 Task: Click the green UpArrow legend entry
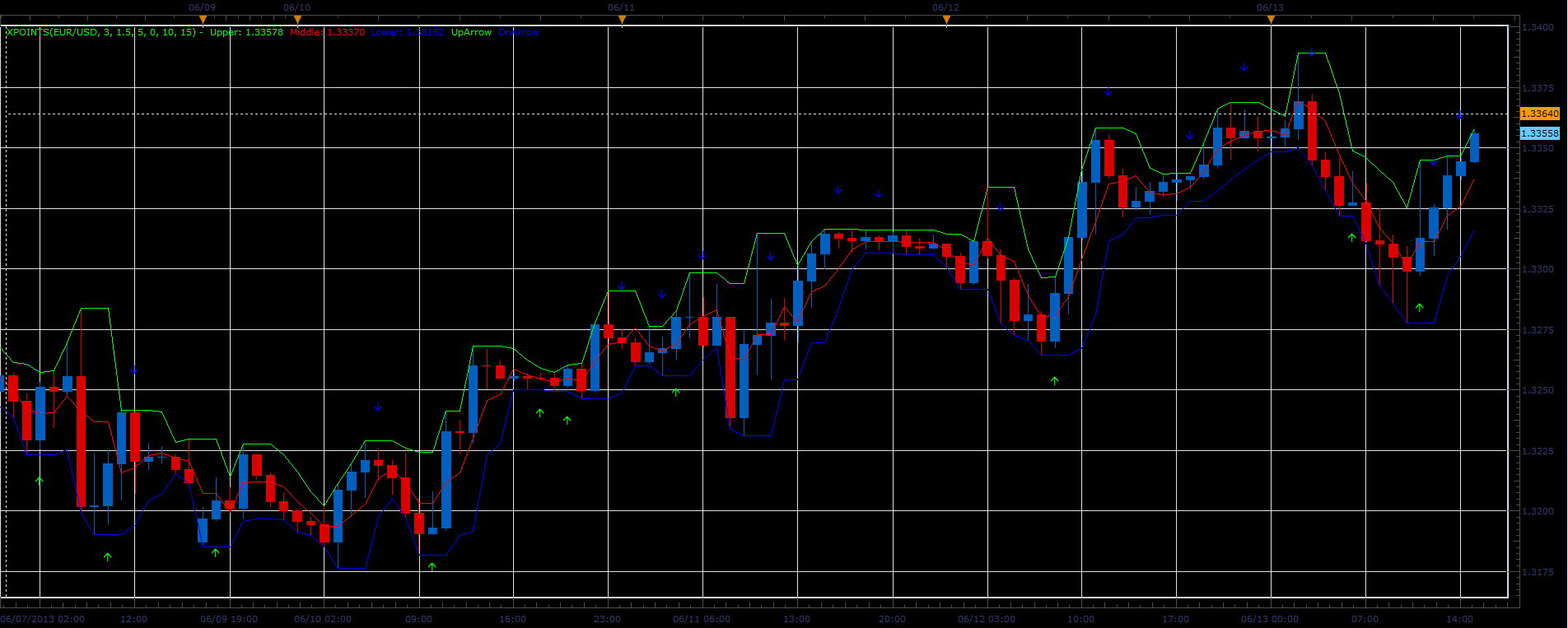471,33
